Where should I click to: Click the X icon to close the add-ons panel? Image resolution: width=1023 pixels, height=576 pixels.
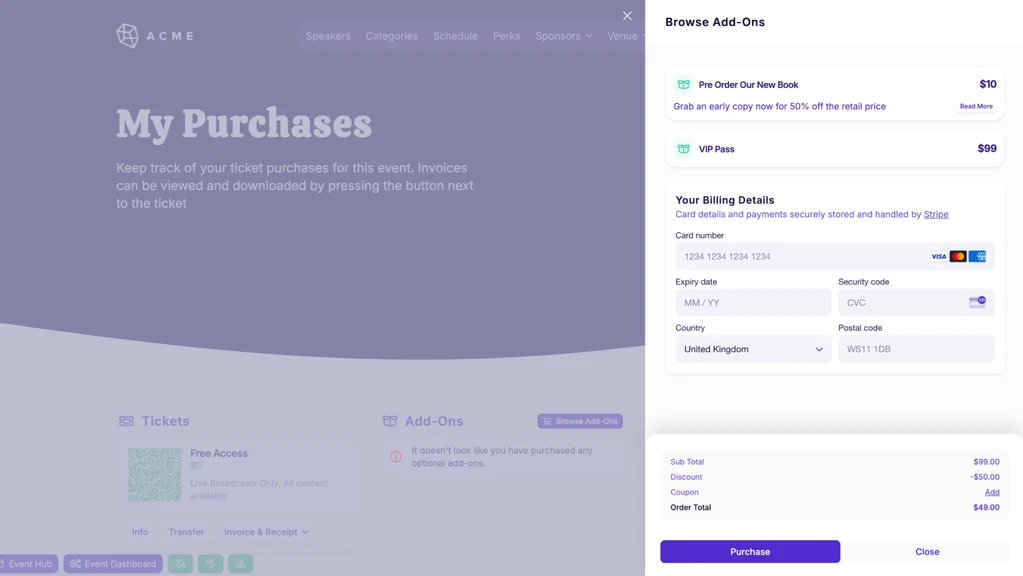[627, 16]
